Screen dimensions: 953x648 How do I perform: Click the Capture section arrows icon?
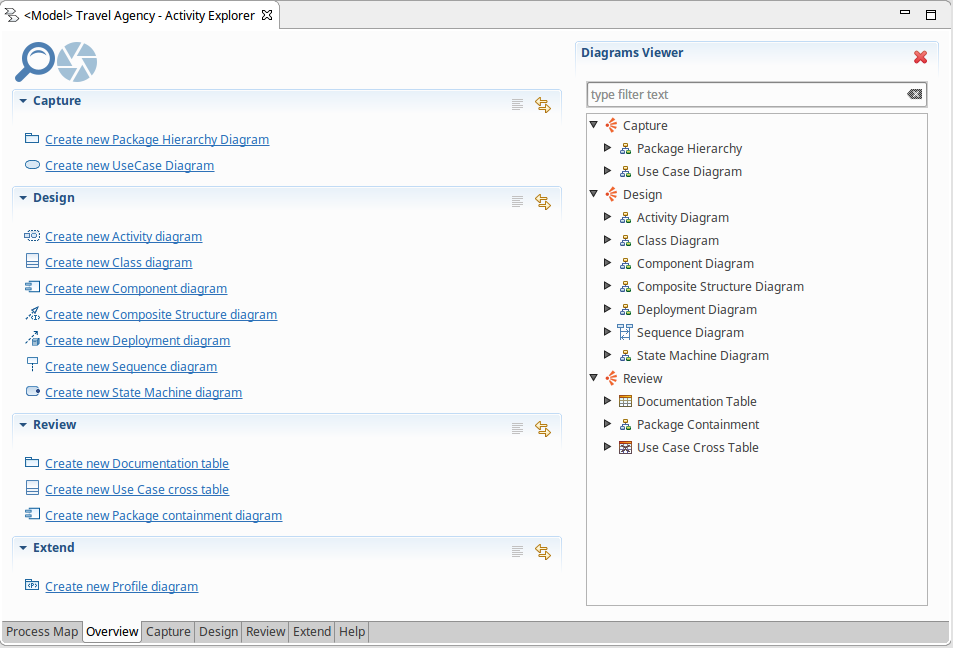pyautogui.click(x=543, y=104)
